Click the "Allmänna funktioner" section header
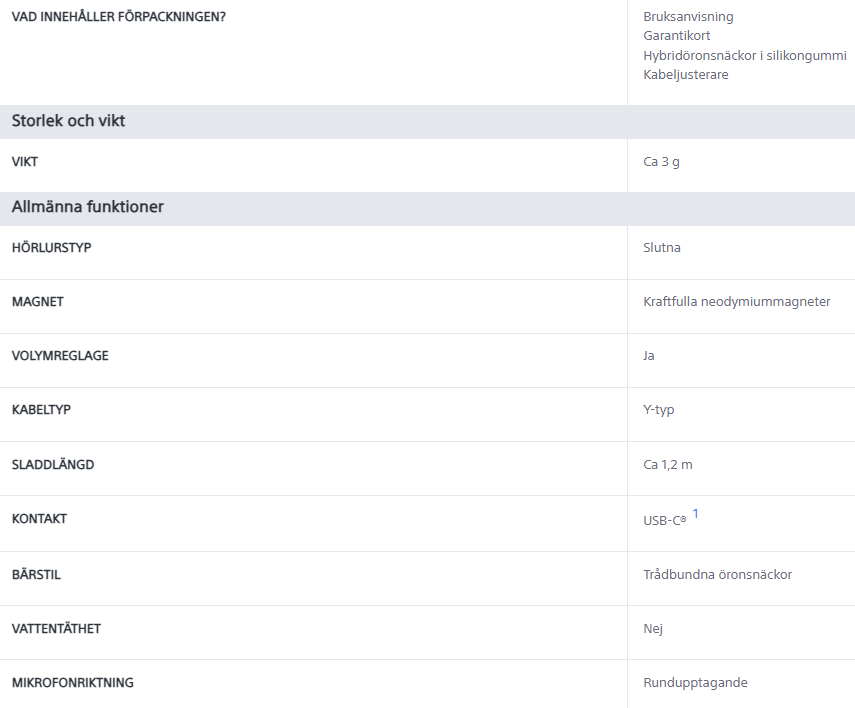Image resolution: width=855 pixels, height=708 pixels. pyautogui.click(x=87, y=208)
